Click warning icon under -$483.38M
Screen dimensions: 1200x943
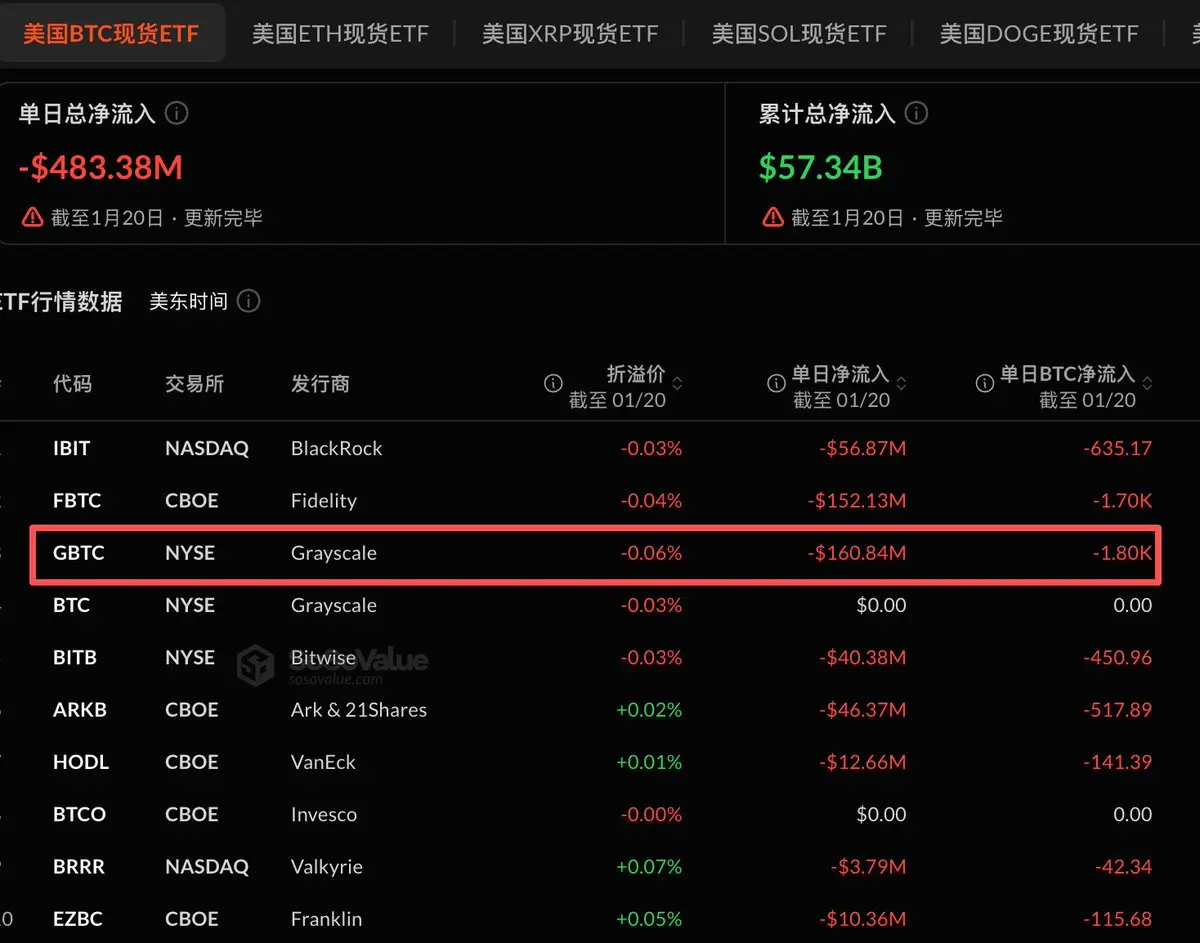pos(32,217)
